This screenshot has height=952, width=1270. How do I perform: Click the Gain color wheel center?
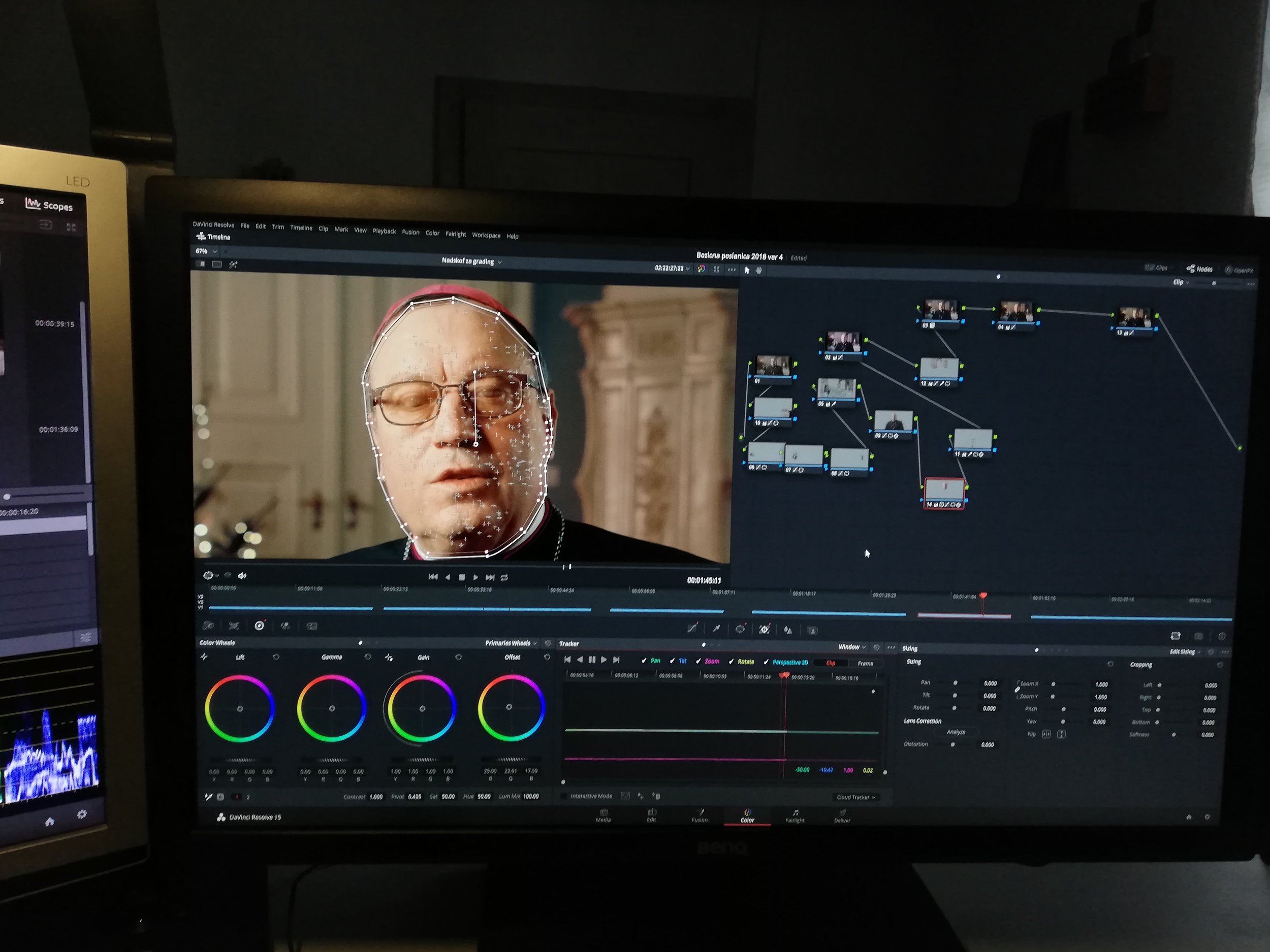(x=423, y=709)
